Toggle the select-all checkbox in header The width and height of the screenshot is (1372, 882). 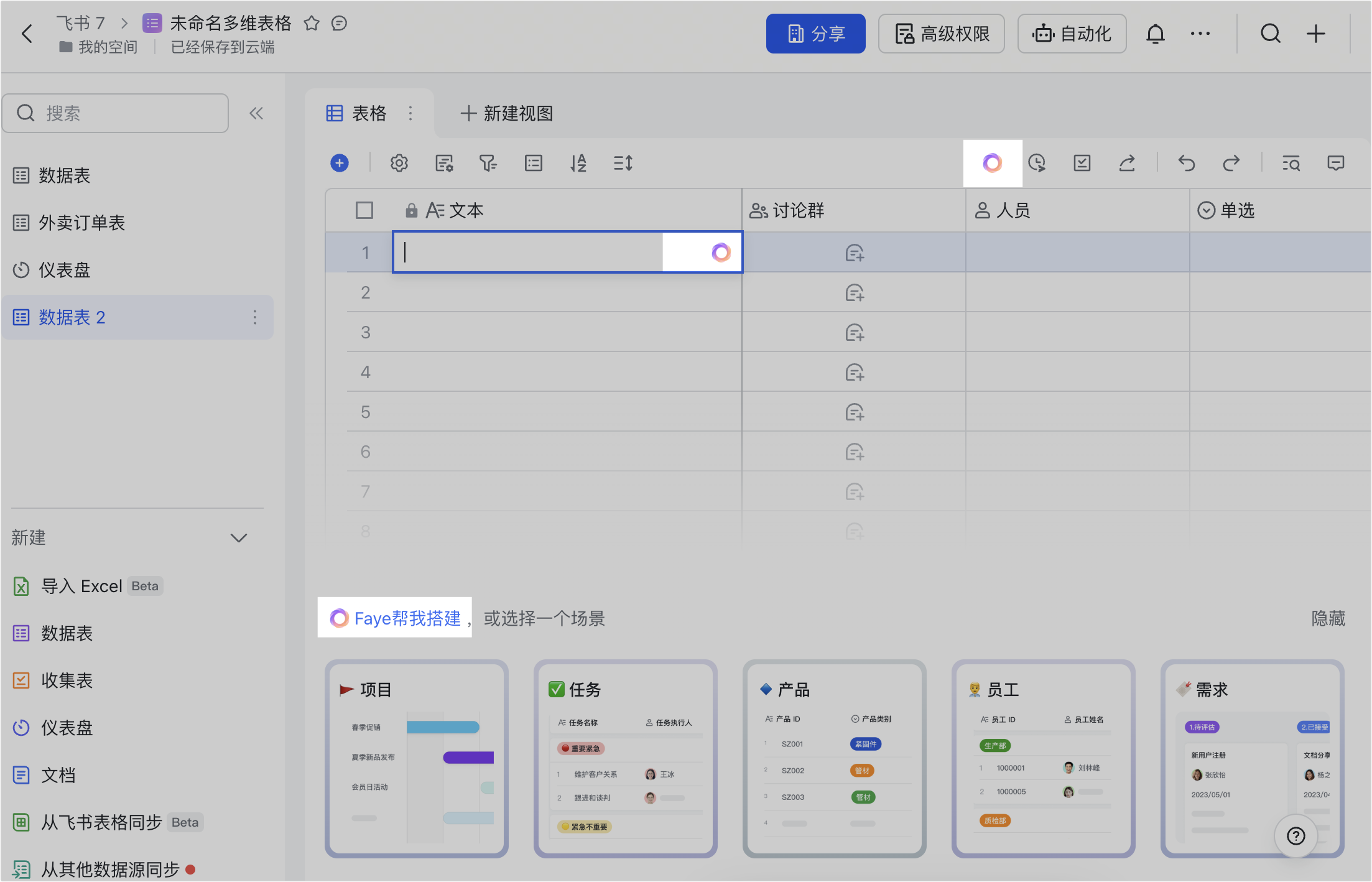click(364, 210)
